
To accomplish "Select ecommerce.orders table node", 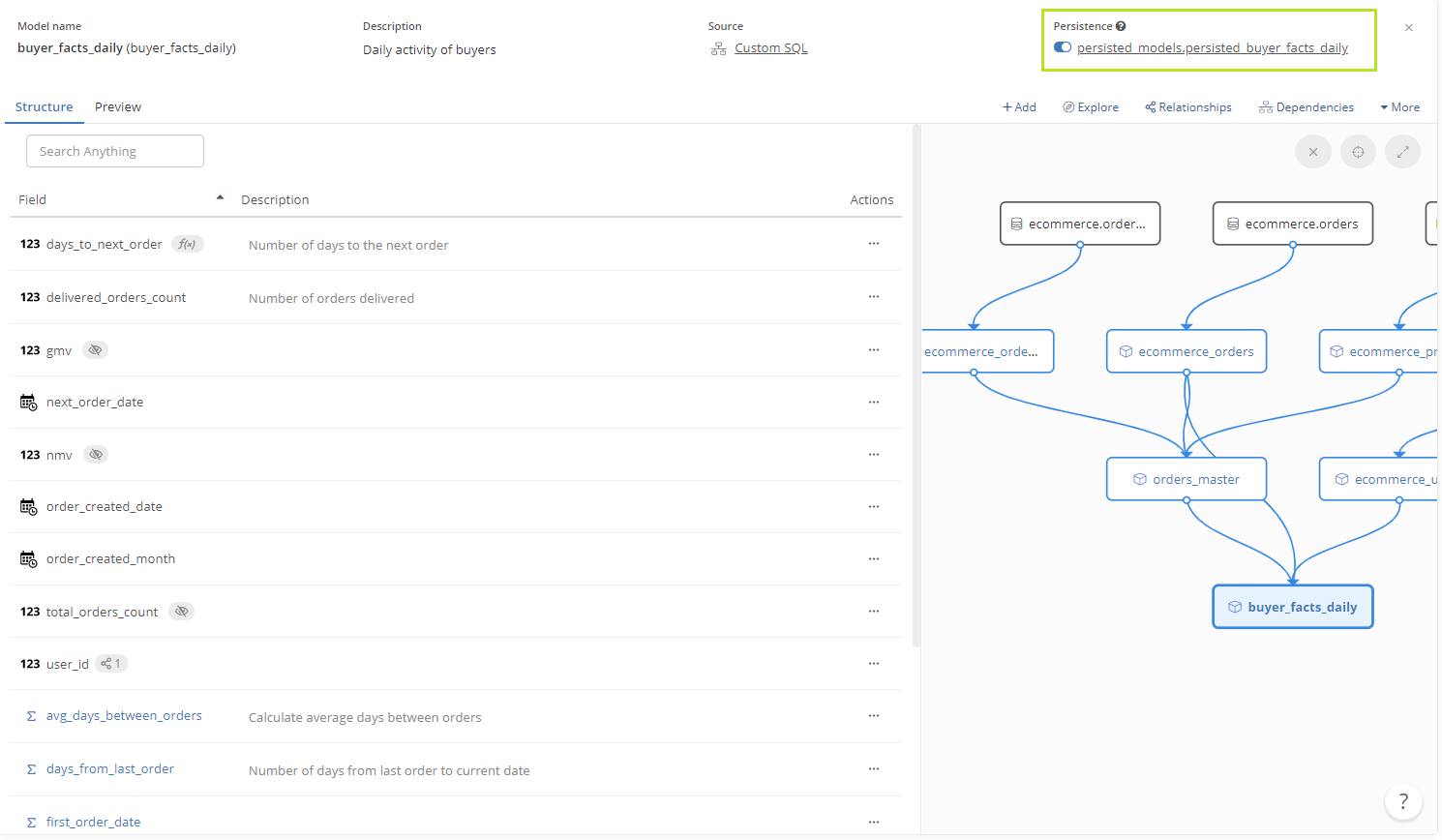I will coord(1293,224).
